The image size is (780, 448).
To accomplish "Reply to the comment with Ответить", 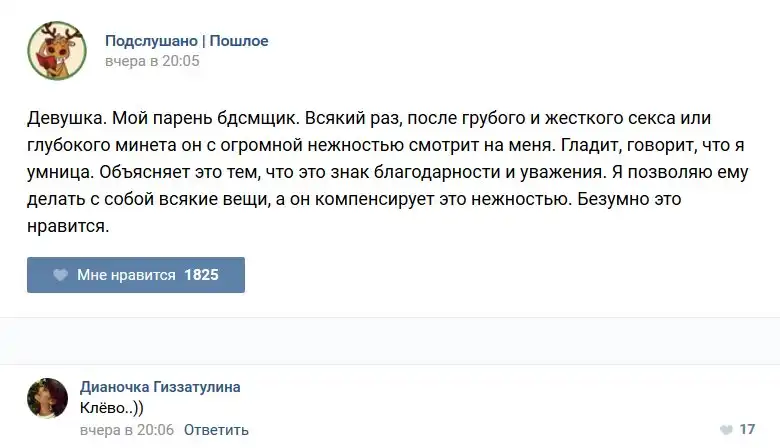I will (x=216, y=430).
